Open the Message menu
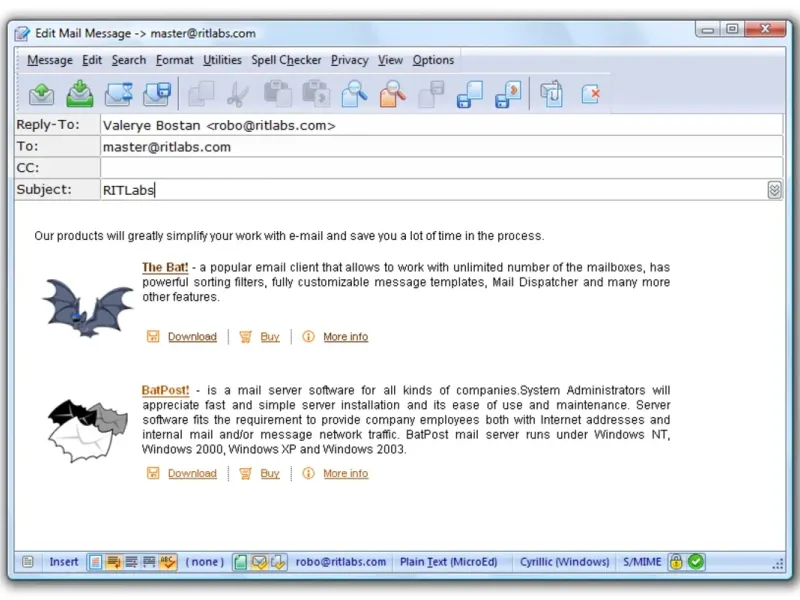The width and height of the screenshot is (800, 600). 50,60
